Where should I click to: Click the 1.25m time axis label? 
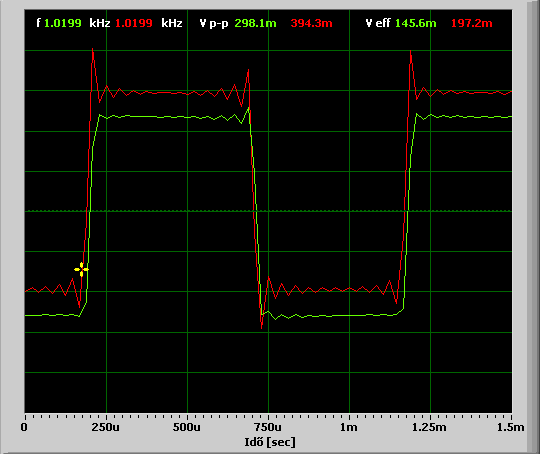pos(429,427)
